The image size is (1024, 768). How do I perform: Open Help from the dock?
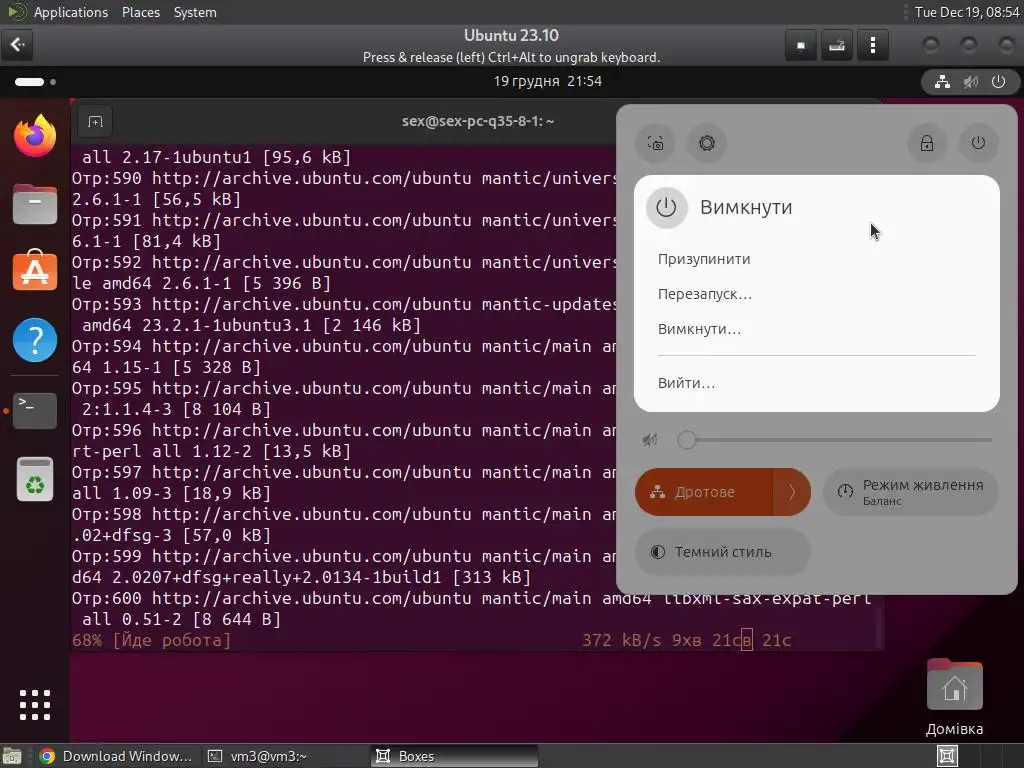[35, 340]
